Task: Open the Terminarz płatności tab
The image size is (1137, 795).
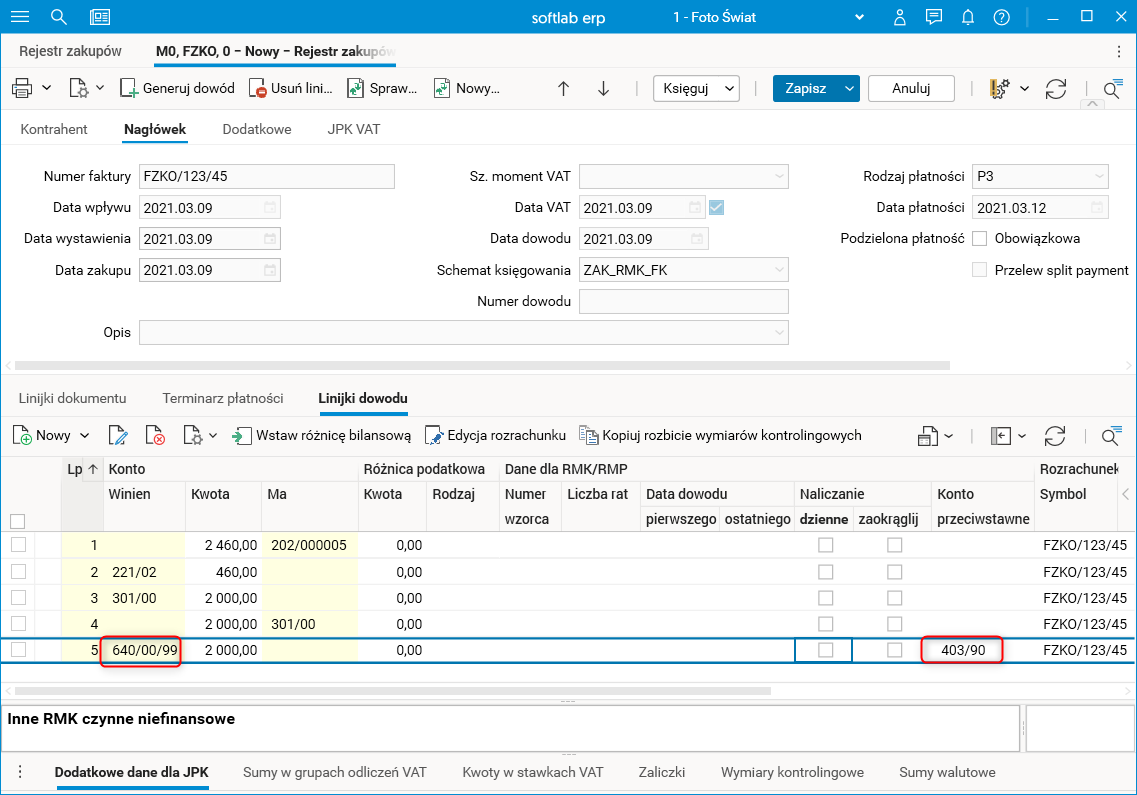Action: click(x=223, y=398)
